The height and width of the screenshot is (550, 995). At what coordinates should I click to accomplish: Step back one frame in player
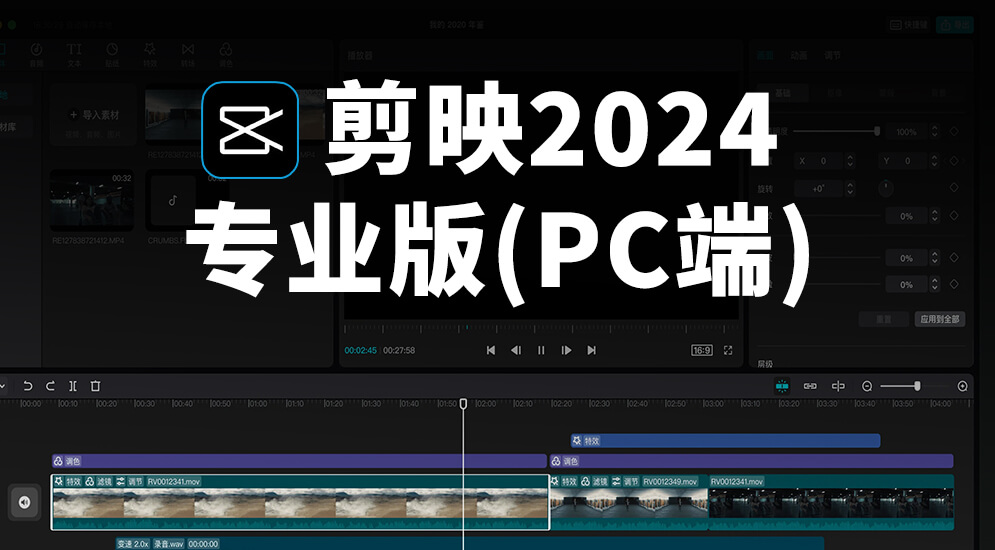516,350
